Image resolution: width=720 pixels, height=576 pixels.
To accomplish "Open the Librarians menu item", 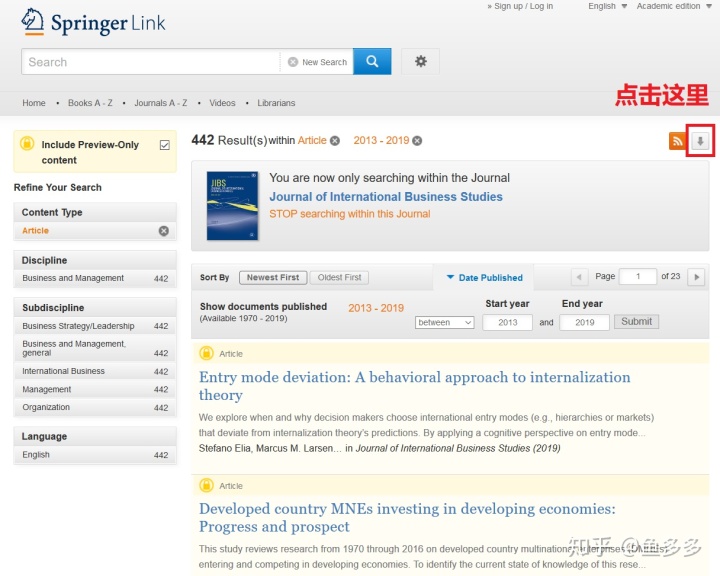I will click(276, 103).
